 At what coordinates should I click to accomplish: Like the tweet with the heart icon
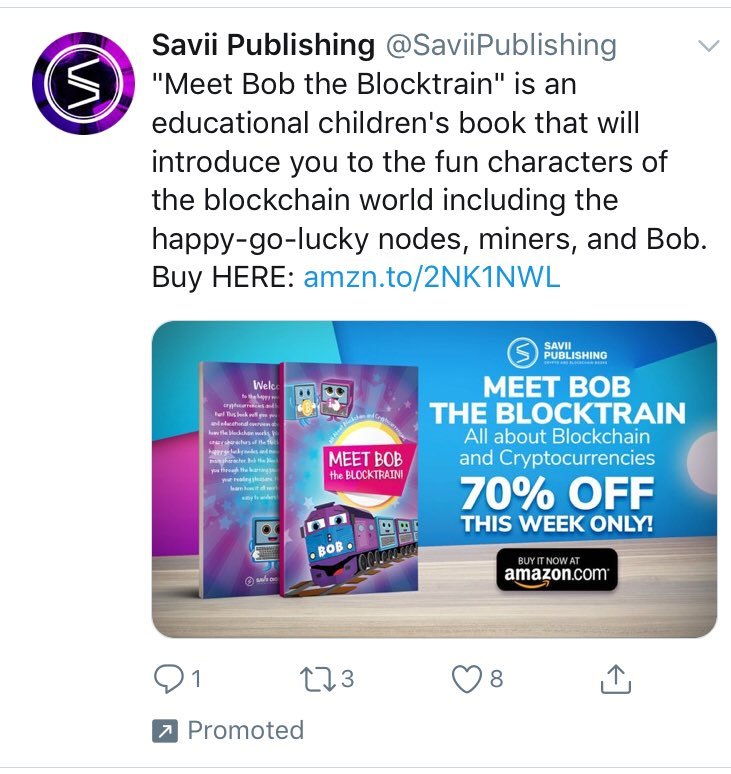point(466,679)
